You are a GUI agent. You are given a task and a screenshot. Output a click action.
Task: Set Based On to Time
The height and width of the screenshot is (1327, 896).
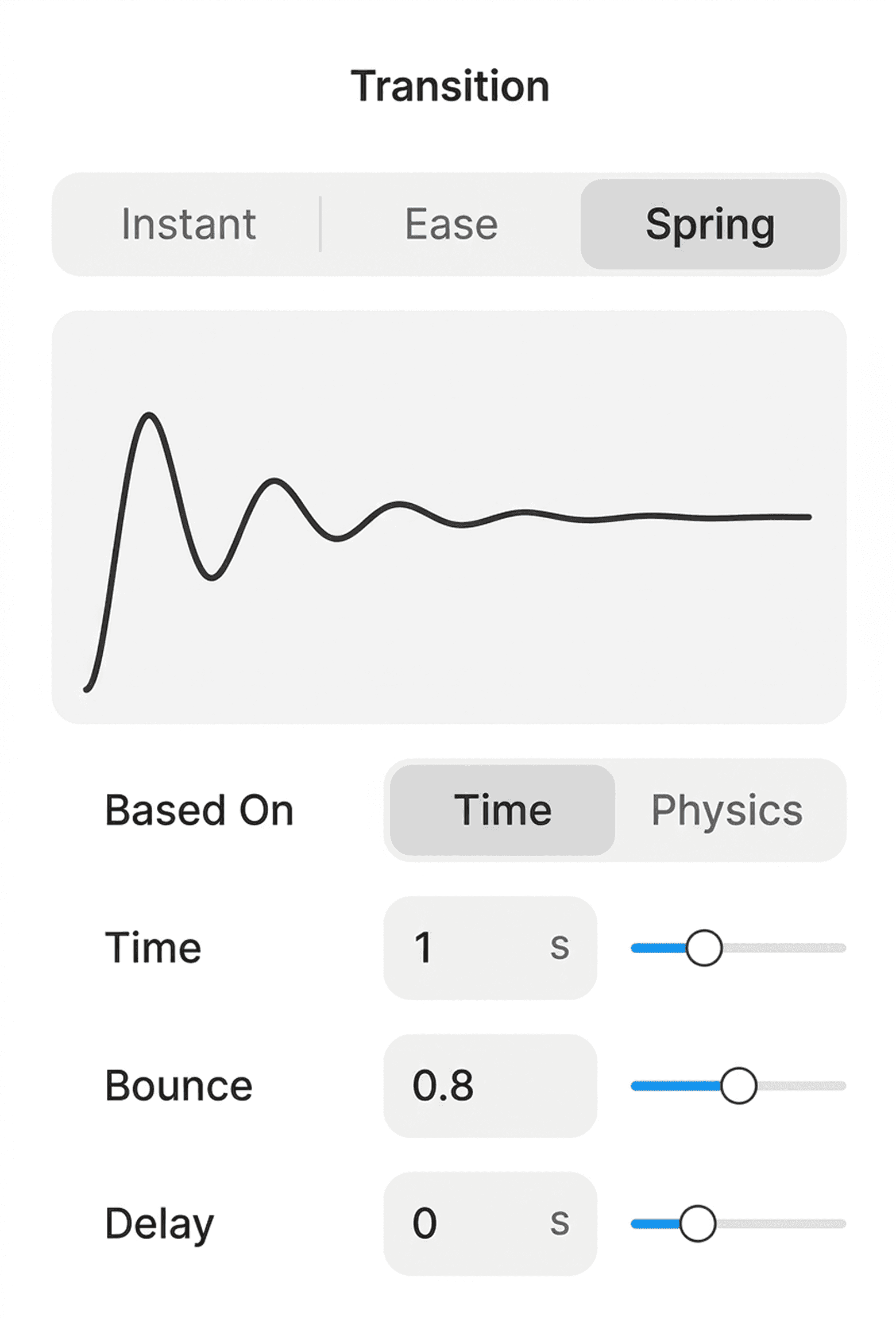(502, 810)
